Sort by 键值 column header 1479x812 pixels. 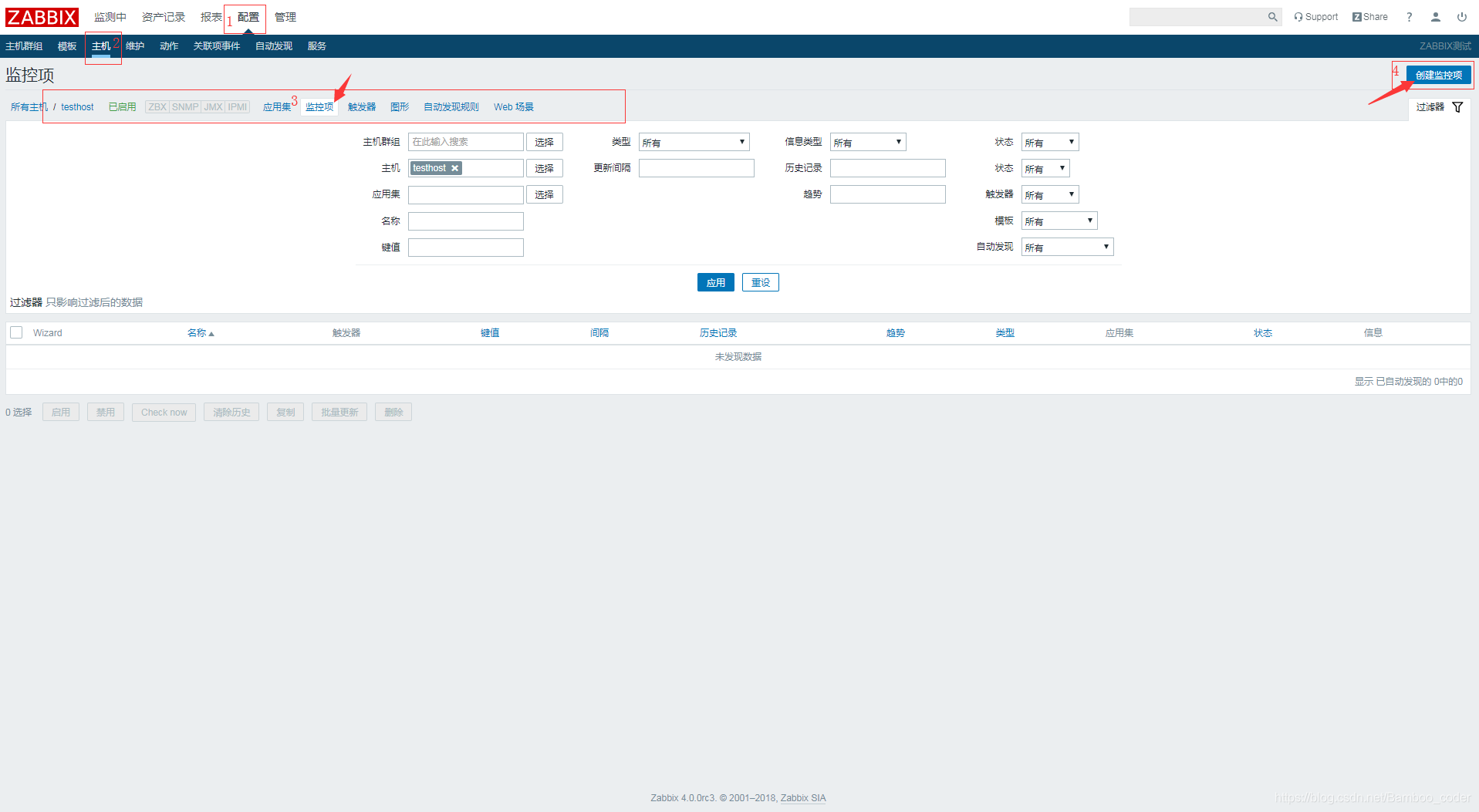(x=490, y=333)
